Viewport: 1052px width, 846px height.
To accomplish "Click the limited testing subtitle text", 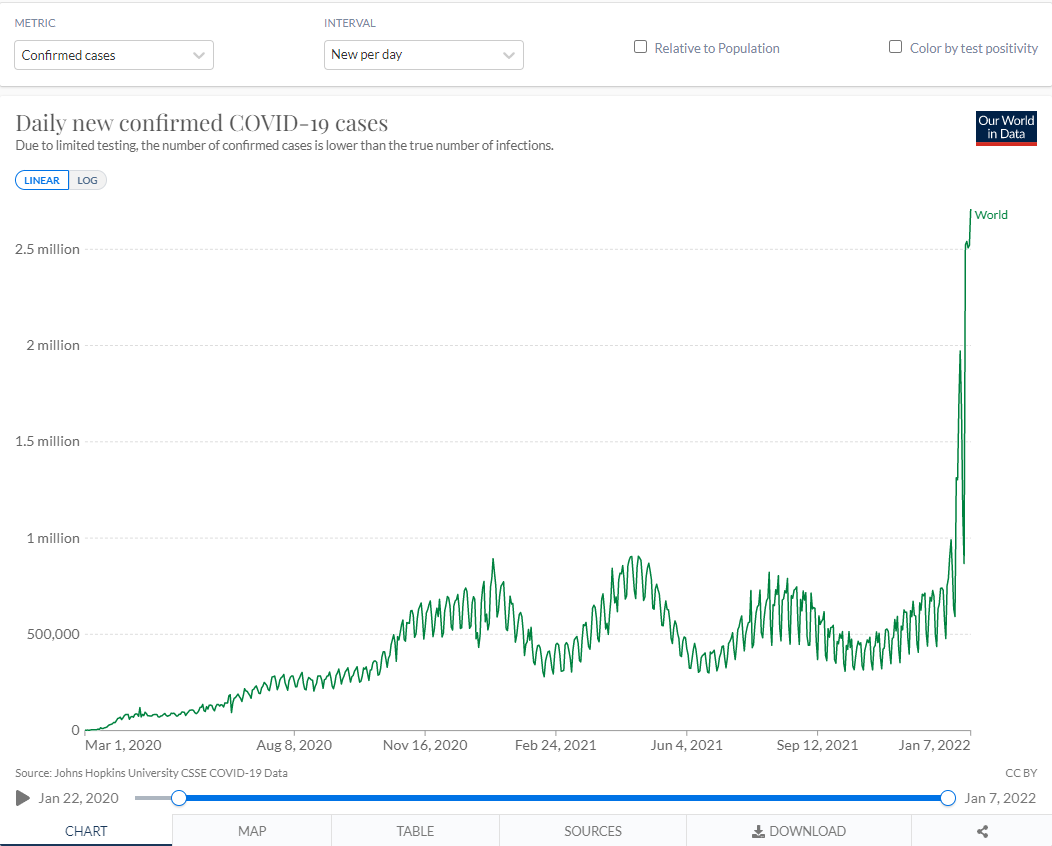I will point(284,146).
